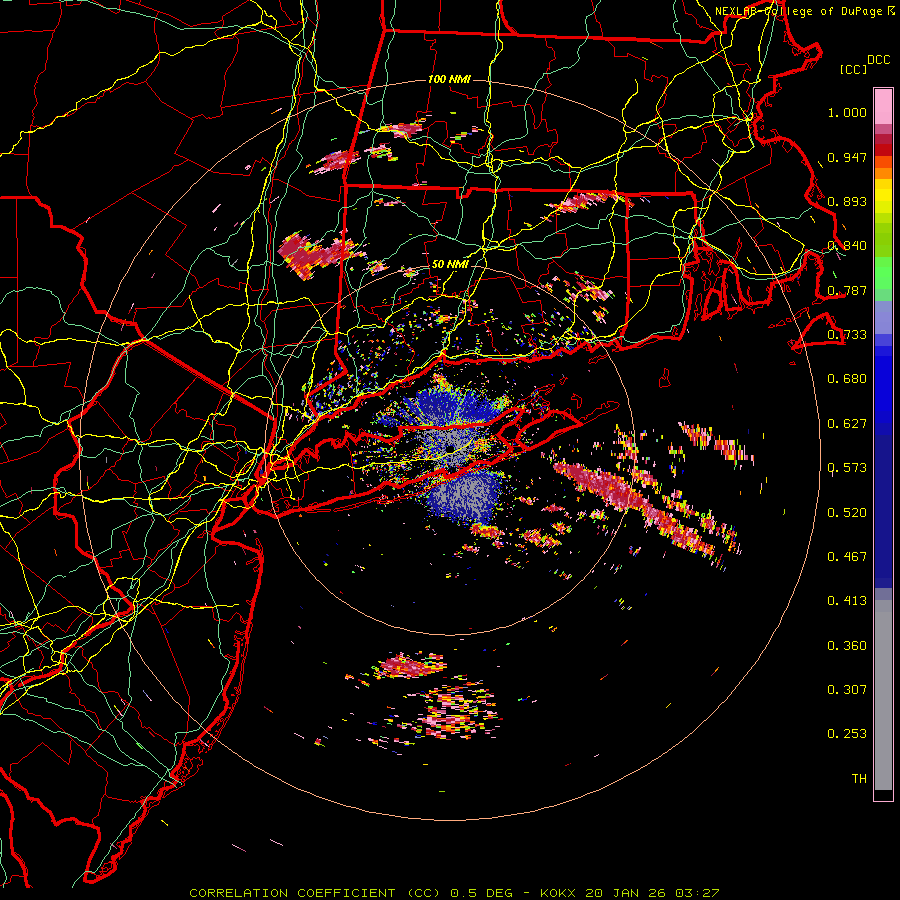Select the 0.680 scale value
This screenshot has height=900, width=900.
(x=847, y=379)
